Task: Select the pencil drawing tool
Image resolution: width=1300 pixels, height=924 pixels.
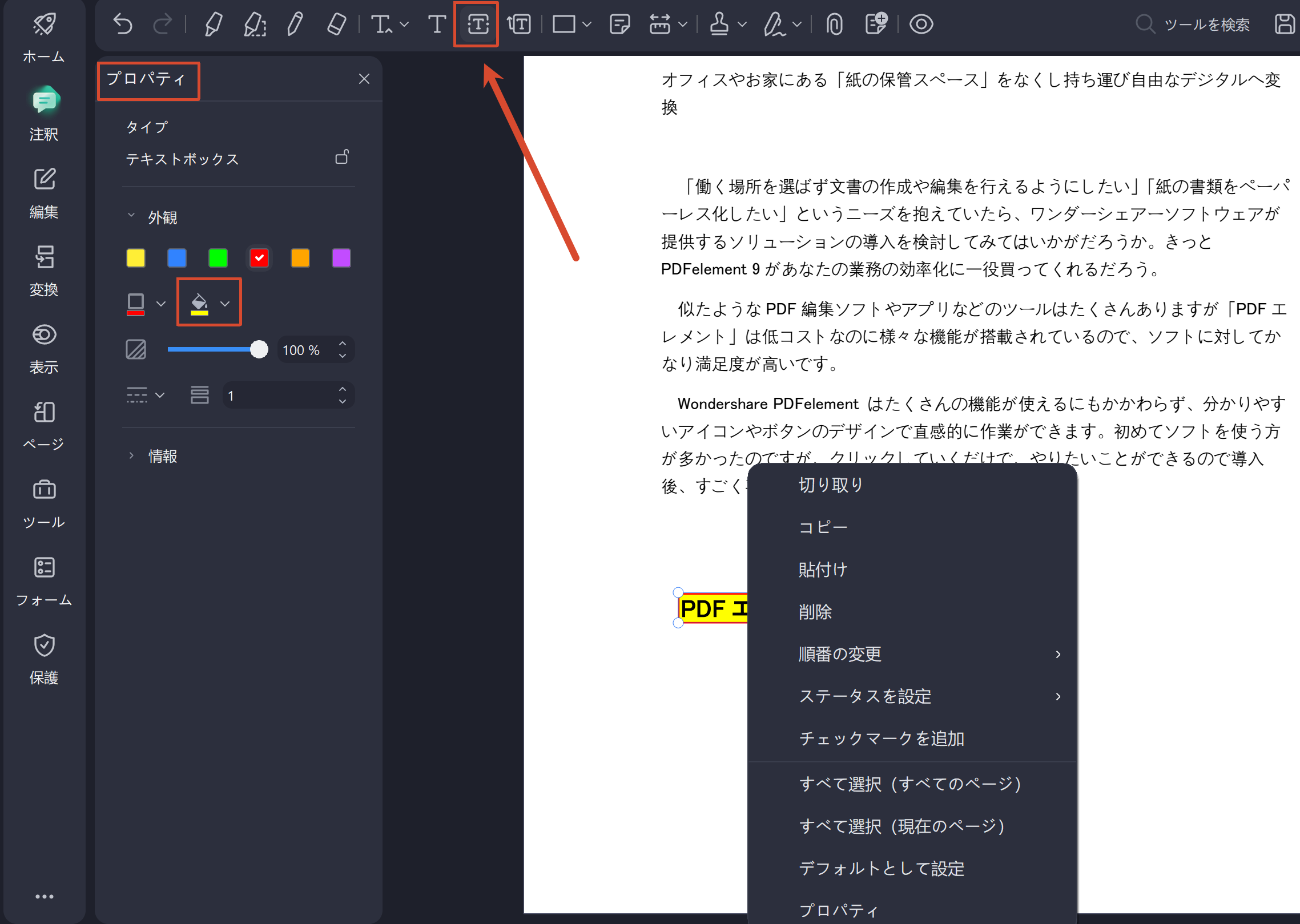Action: point(295,24)
